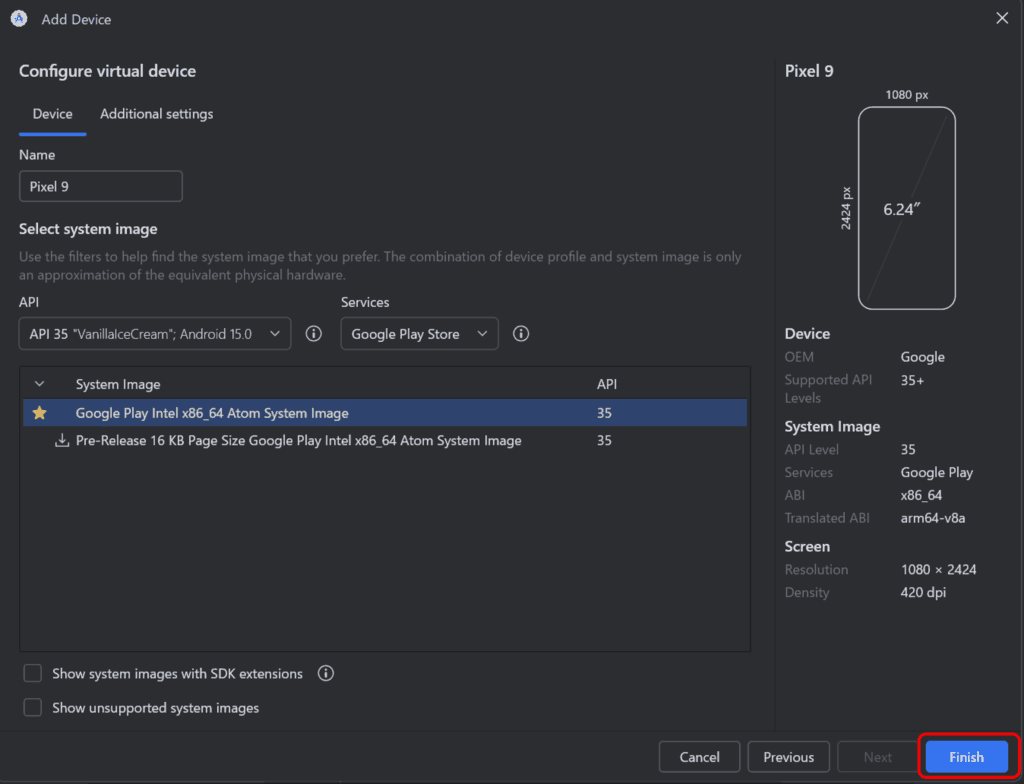Switch to the Device tab

point(52,114)
